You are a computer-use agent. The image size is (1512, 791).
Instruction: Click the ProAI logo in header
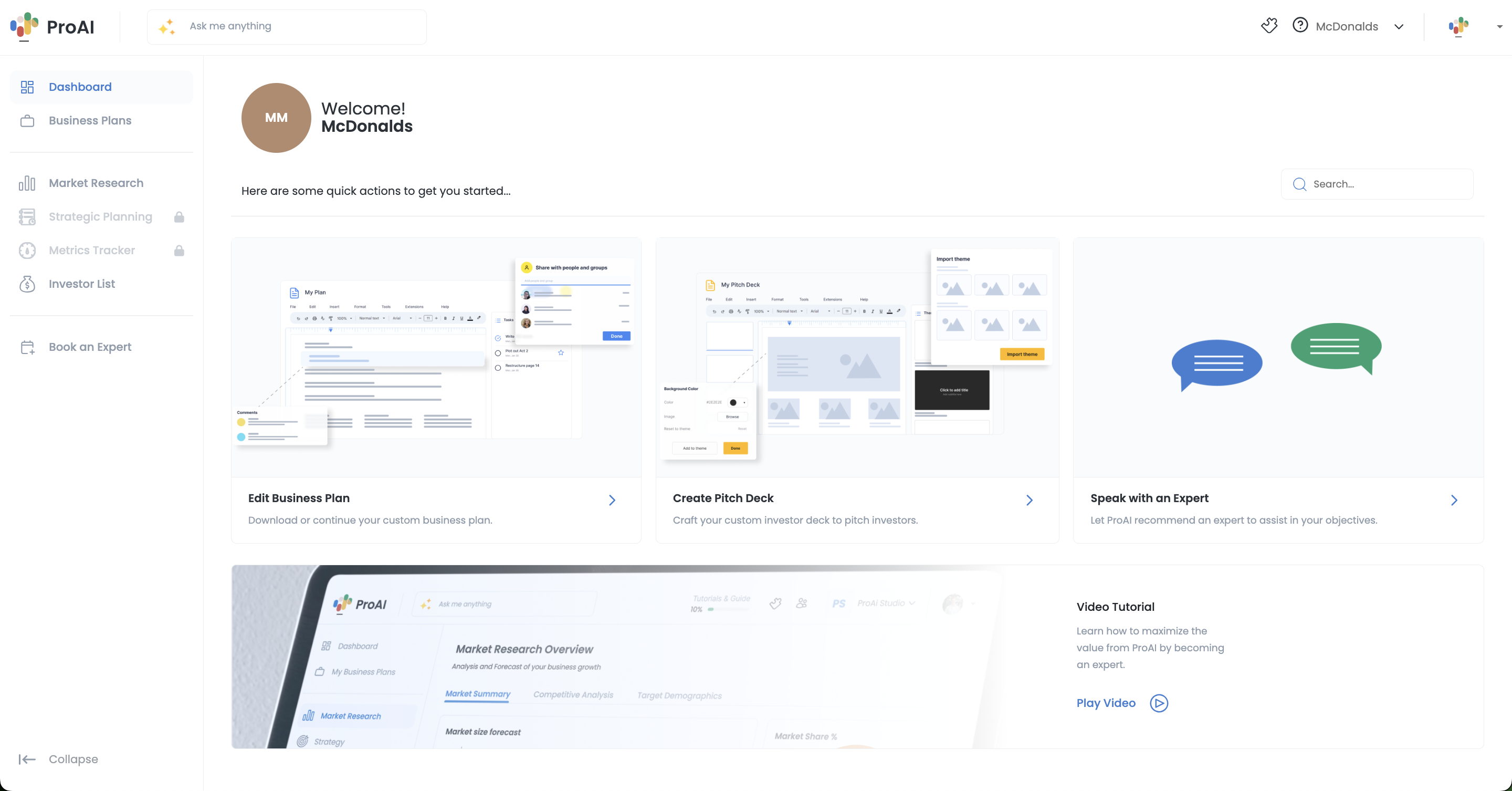pos(52,27)
